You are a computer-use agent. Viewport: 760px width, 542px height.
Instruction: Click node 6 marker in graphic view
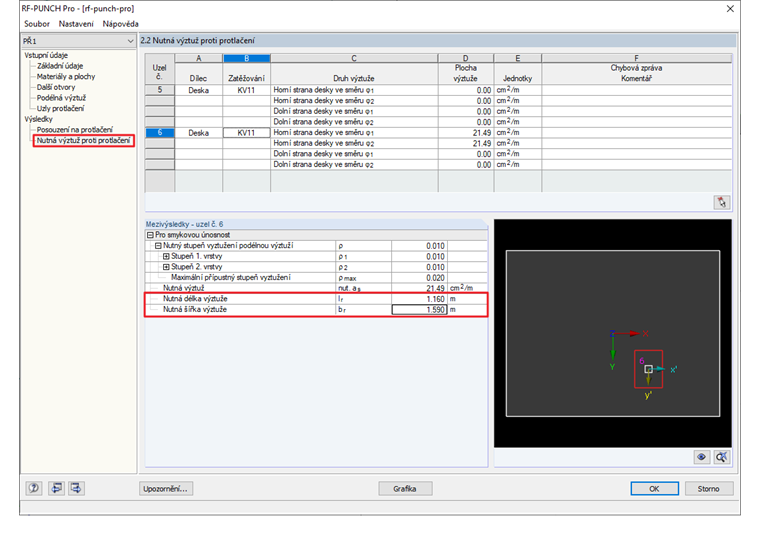648,369
